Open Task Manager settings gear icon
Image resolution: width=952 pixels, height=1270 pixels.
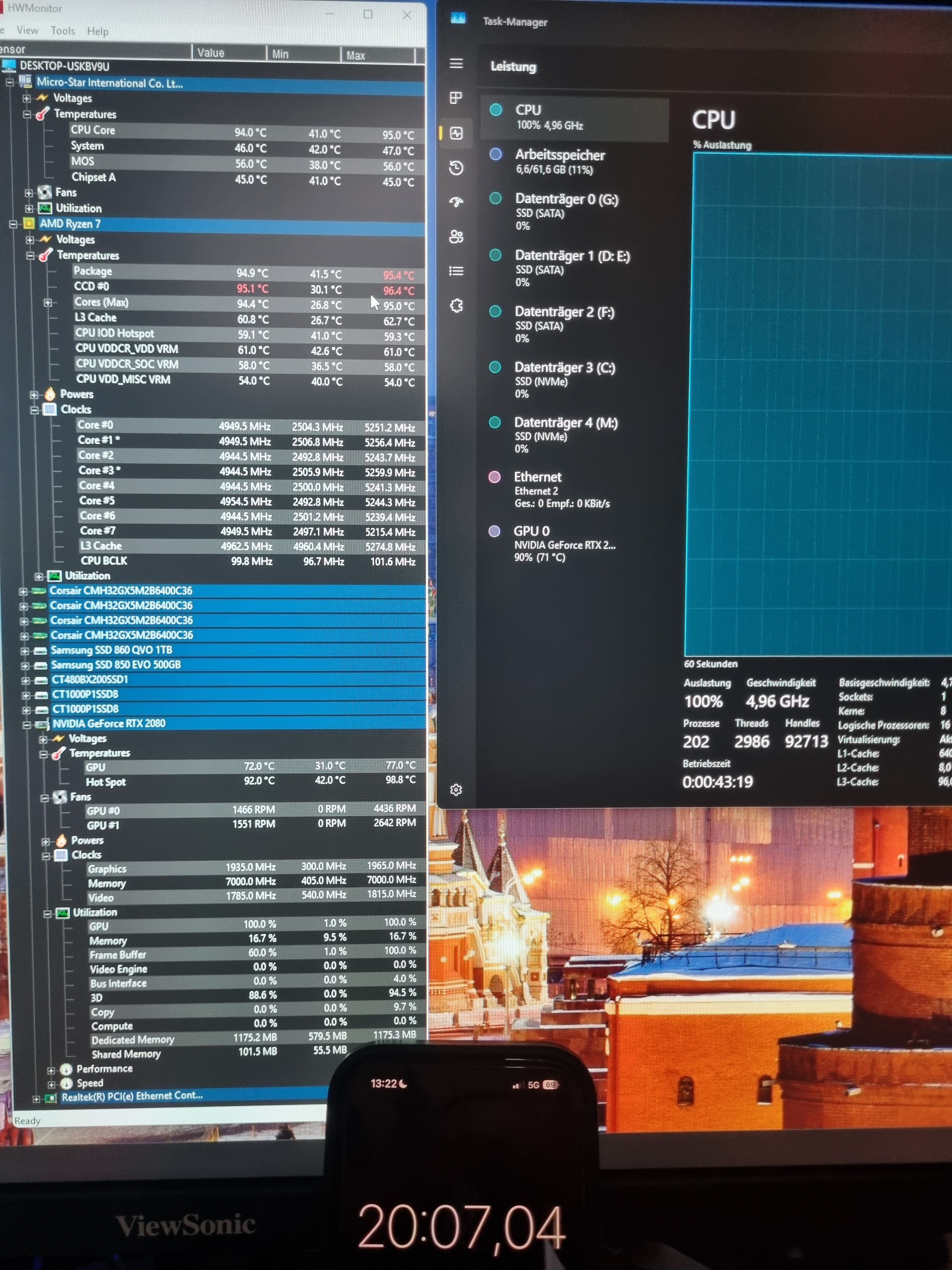(456, 790)
